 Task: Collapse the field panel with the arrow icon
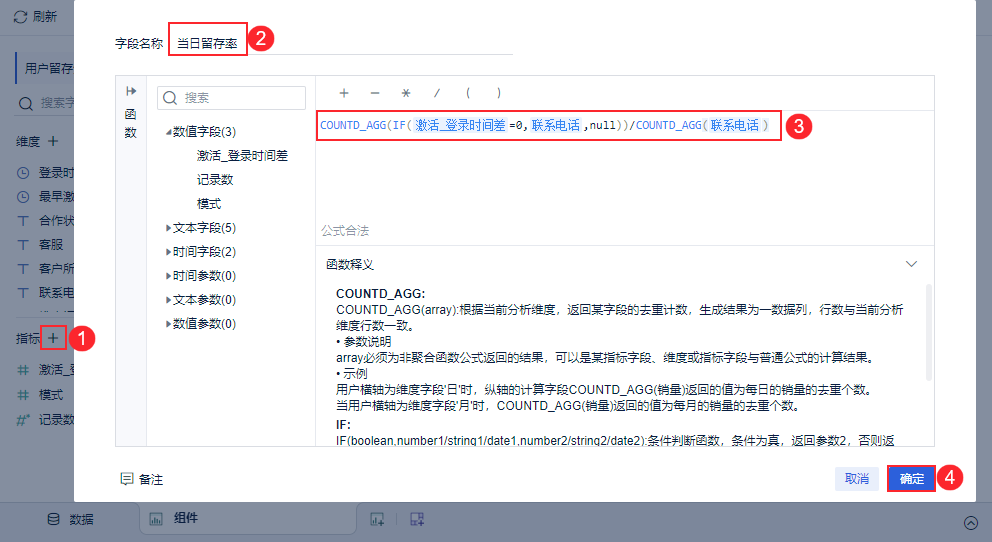click(x=131, y=91)
